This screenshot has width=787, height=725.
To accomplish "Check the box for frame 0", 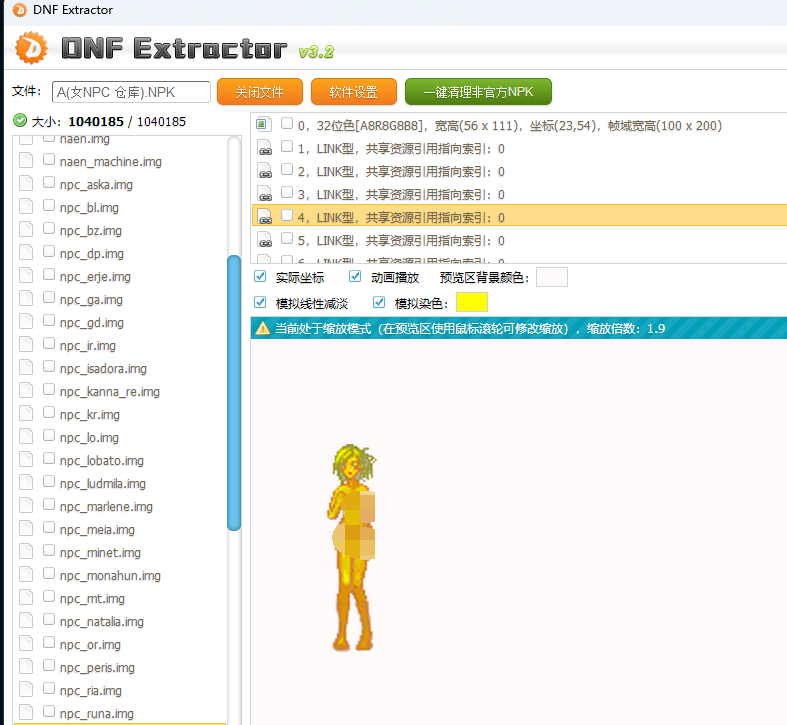I will [x=287, y=123].
